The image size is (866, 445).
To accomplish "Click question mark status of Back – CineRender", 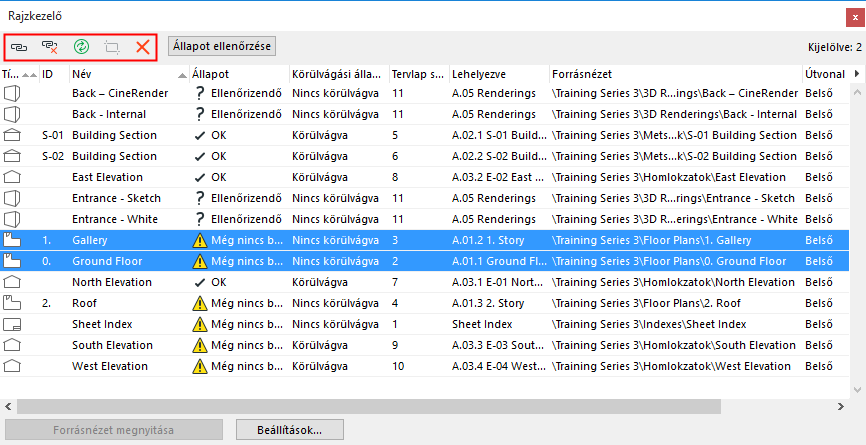I will pyautogui.click(x=199, y=93).
